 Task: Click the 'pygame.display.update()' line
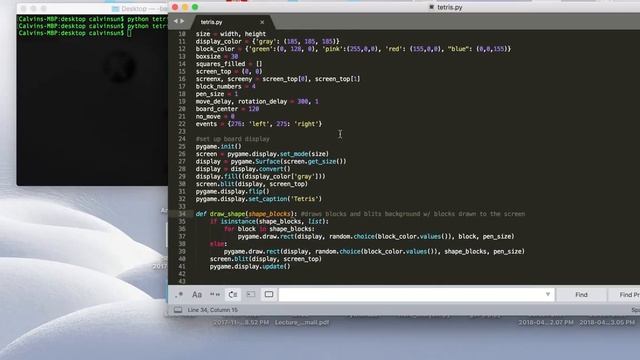coord(250,267)
